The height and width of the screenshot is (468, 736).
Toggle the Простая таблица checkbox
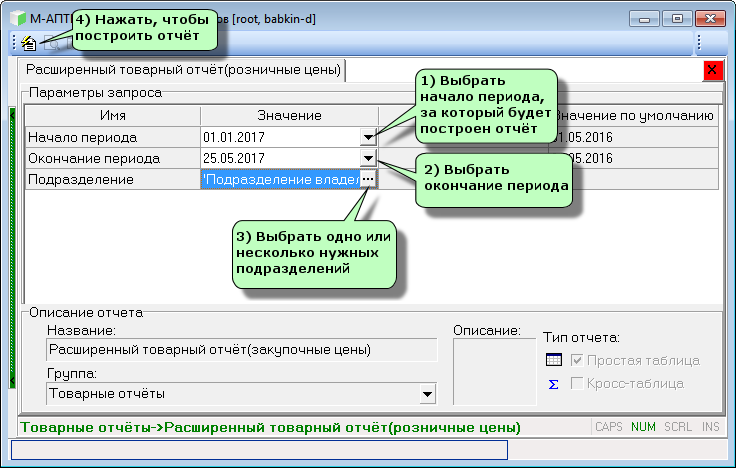pyautogui.click(x=577, y=360)
